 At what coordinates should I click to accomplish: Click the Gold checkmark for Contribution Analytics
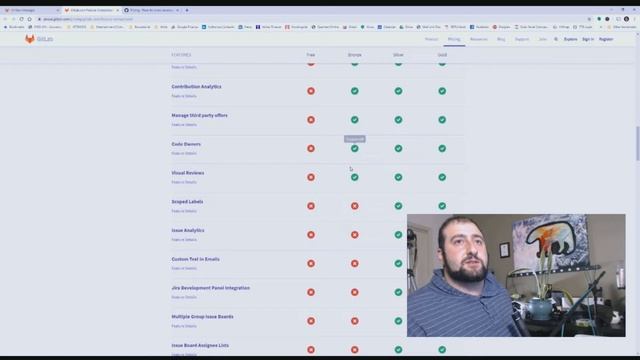tap(442, 91)
